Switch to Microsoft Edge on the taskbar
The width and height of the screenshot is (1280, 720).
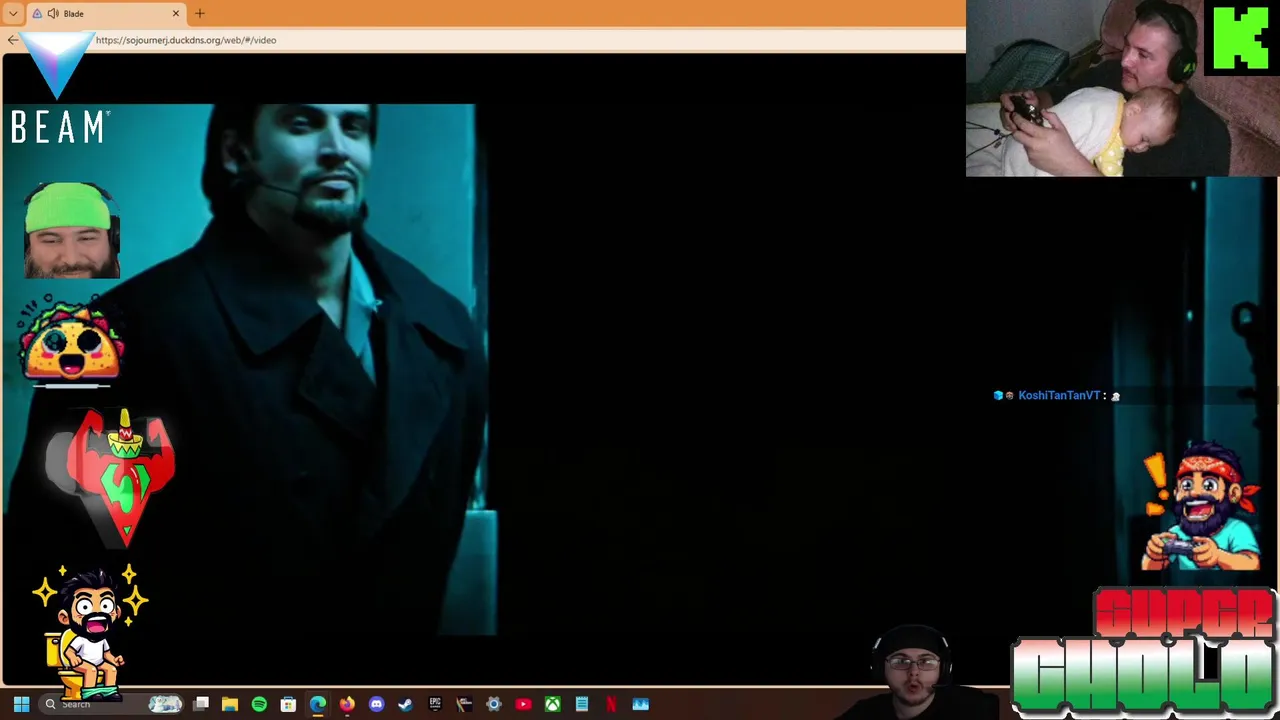tap(317, 704)
